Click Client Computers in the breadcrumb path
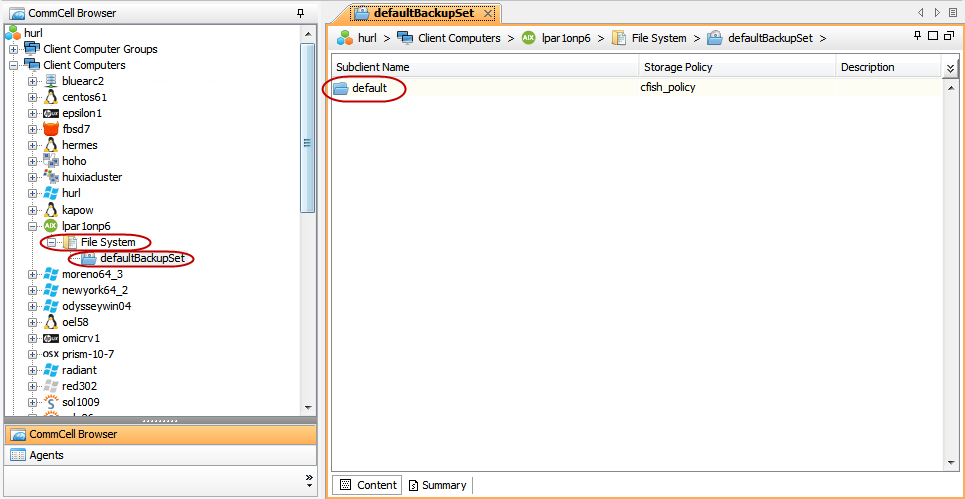Image resolution: width=965 pixels, height=499 pixels. (x=458, y=38)
